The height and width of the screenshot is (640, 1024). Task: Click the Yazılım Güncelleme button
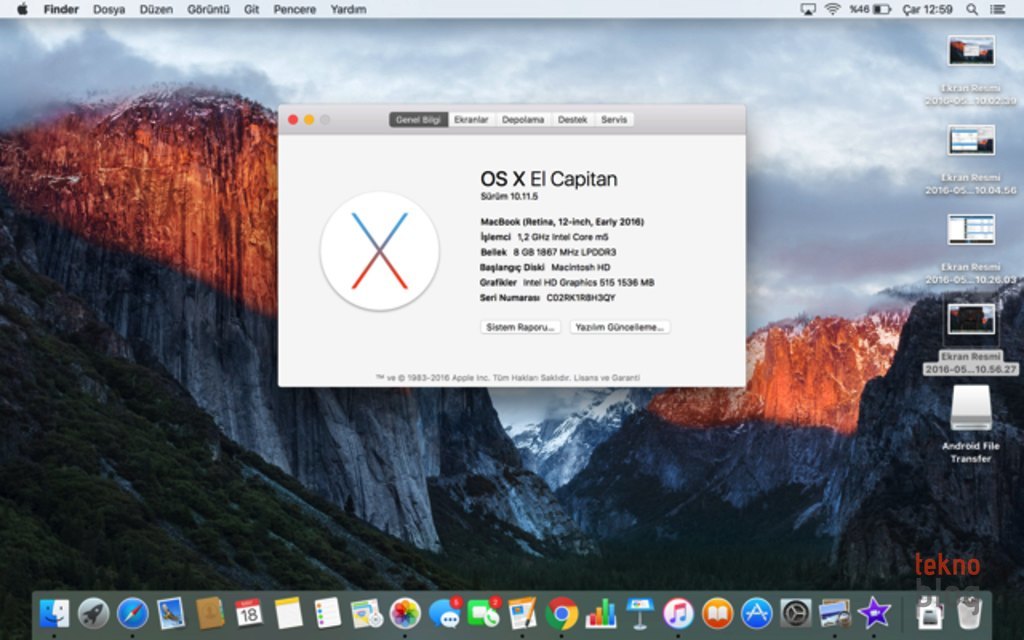click(620, 327)
